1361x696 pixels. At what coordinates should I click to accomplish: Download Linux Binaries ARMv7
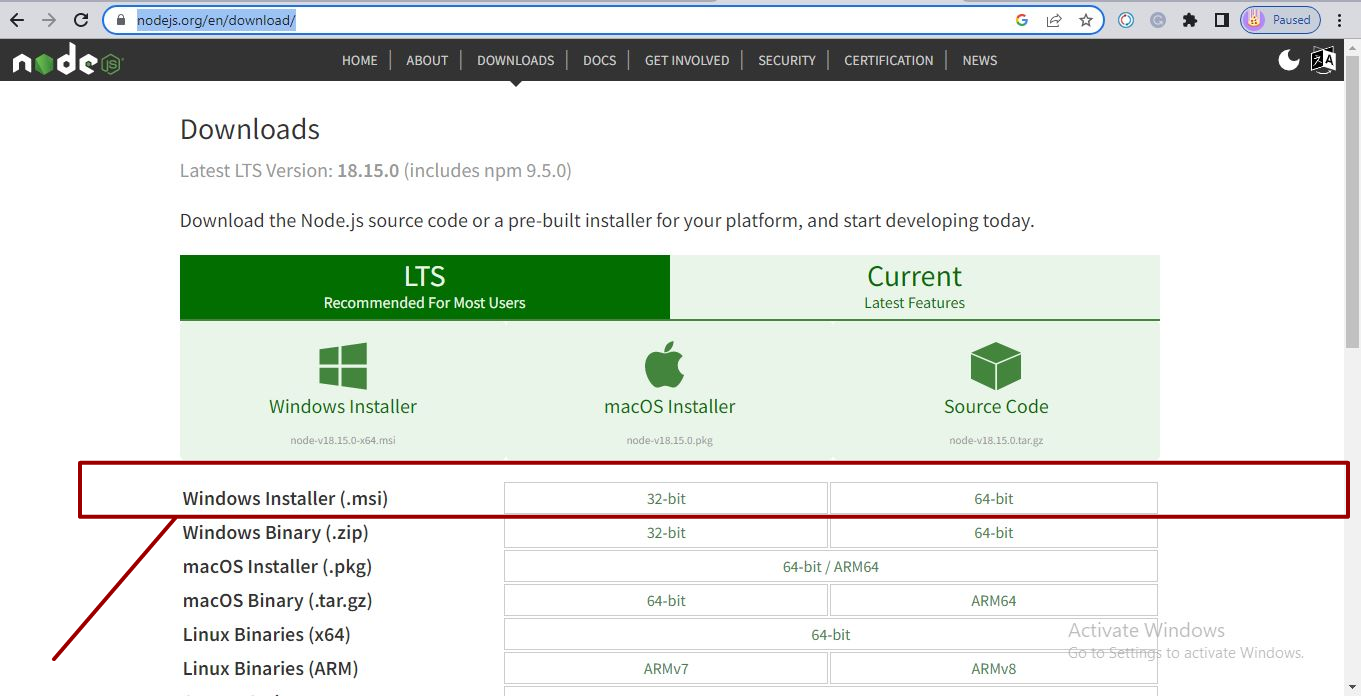666,668
